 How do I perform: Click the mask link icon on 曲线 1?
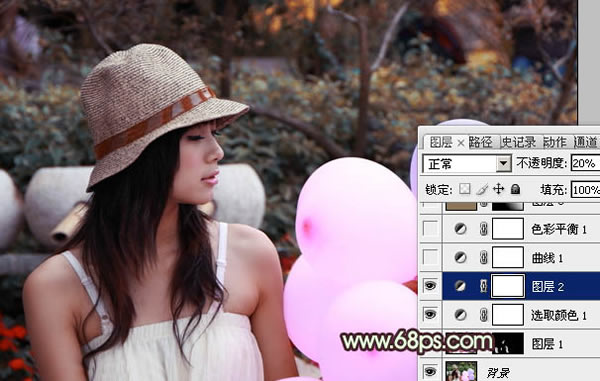coord(483,257)
